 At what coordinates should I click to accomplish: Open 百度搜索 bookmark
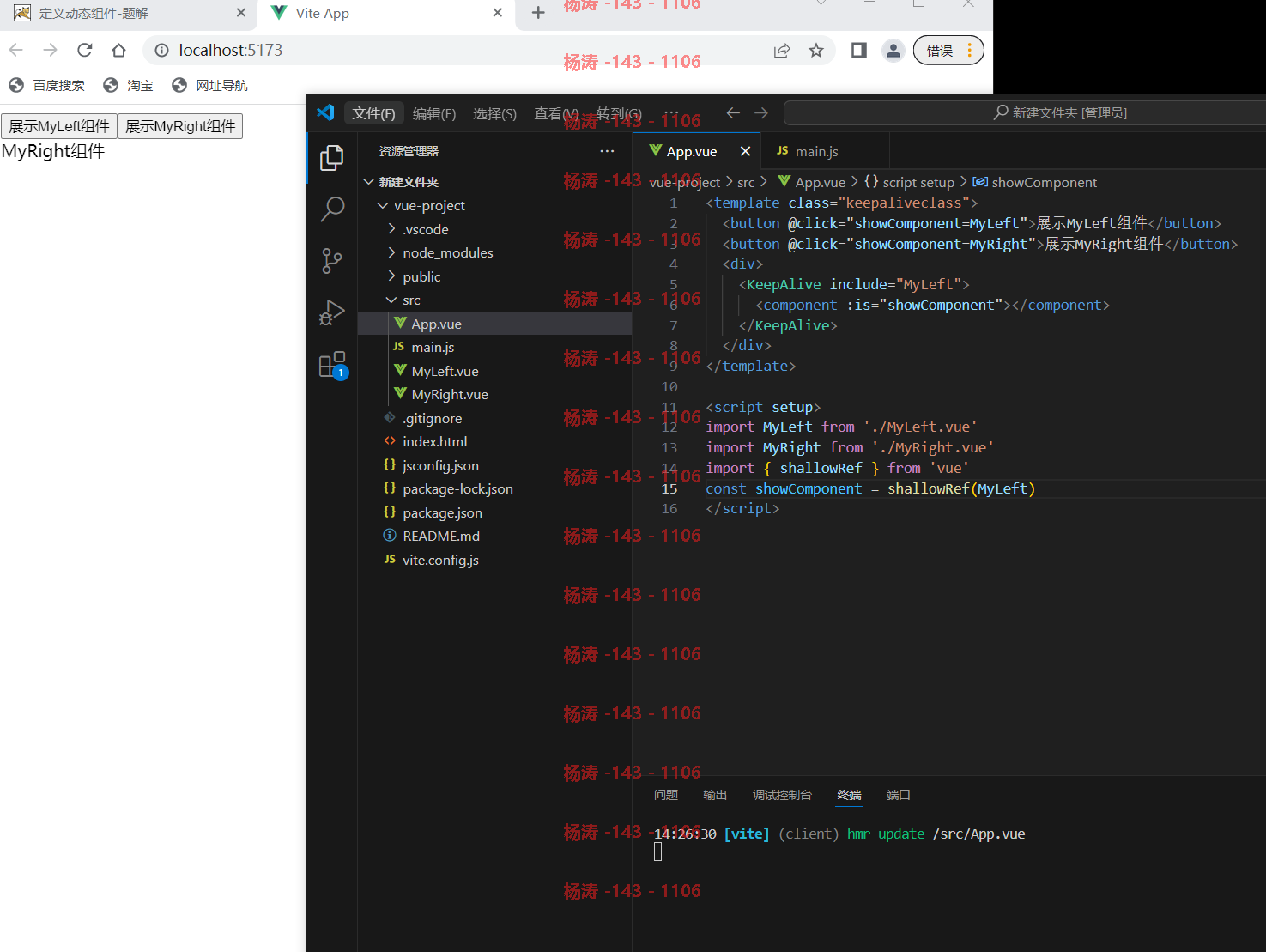tap(47, 85)
